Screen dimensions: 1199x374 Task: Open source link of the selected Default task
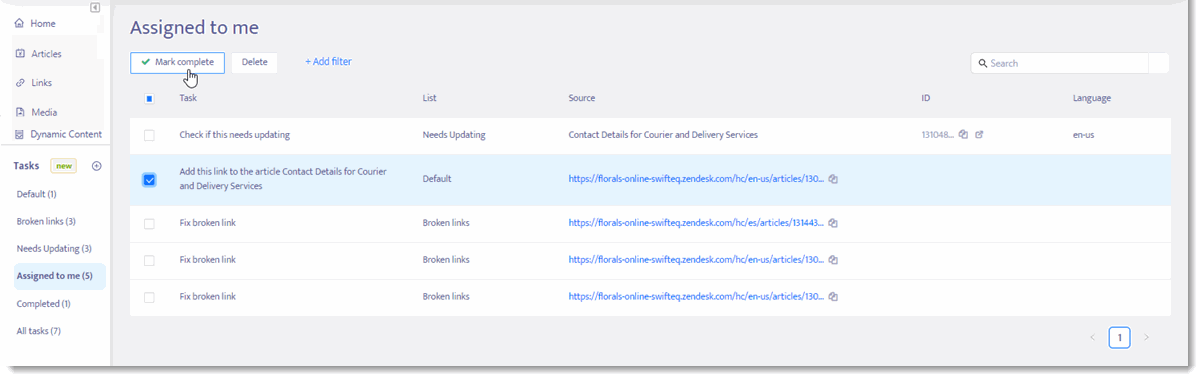coord(696,179)
